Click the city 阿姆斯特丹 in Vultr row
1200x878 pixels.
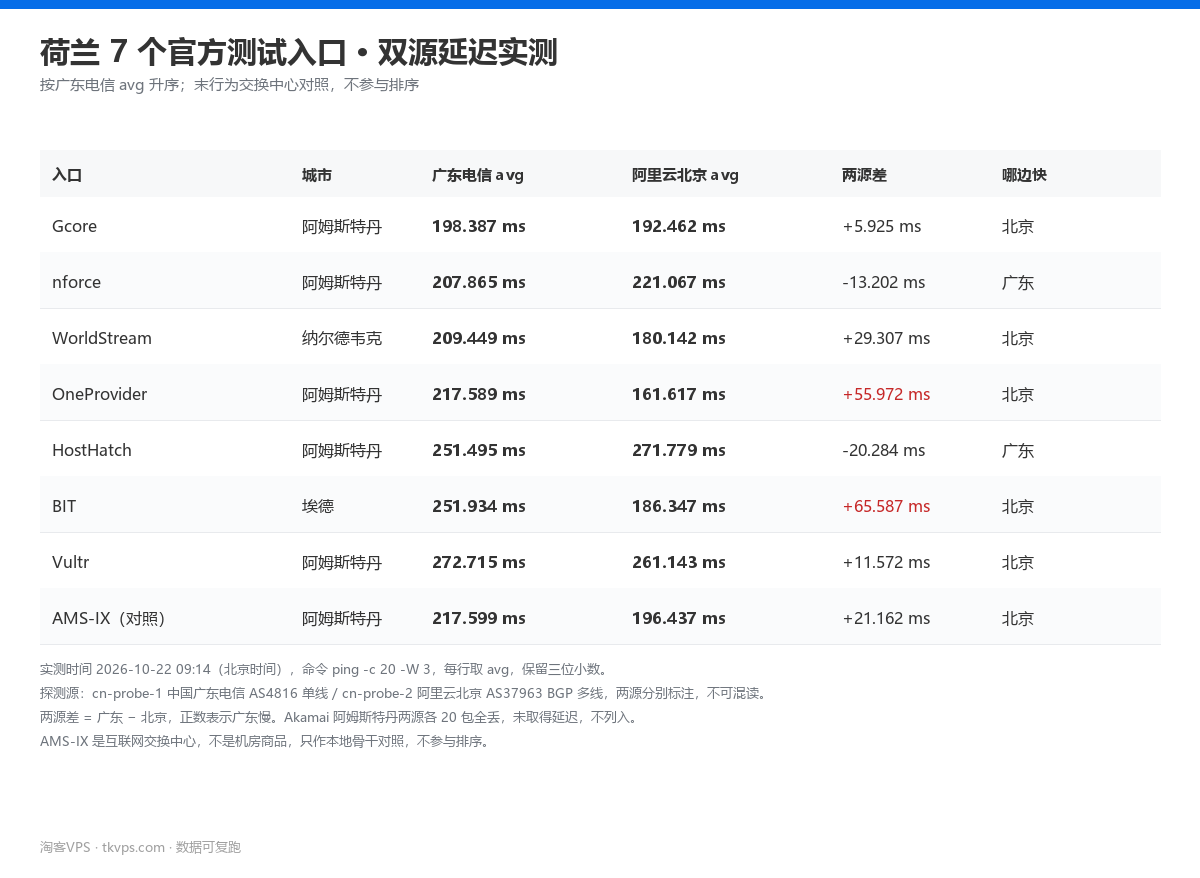[342, 562]
